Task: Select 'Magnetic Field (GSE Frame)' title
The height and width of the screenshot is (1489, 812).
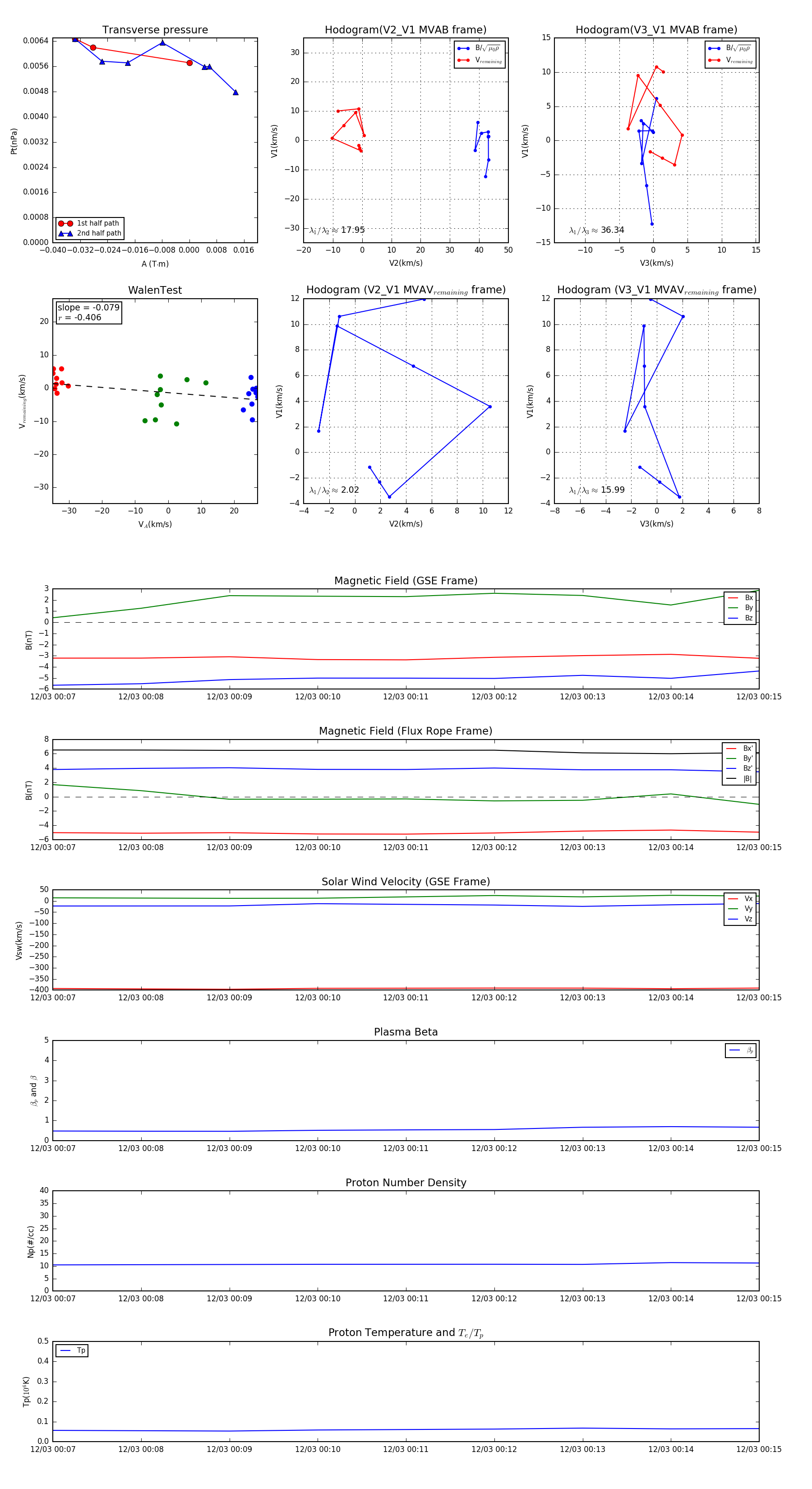Action: [x=406, y=581]
